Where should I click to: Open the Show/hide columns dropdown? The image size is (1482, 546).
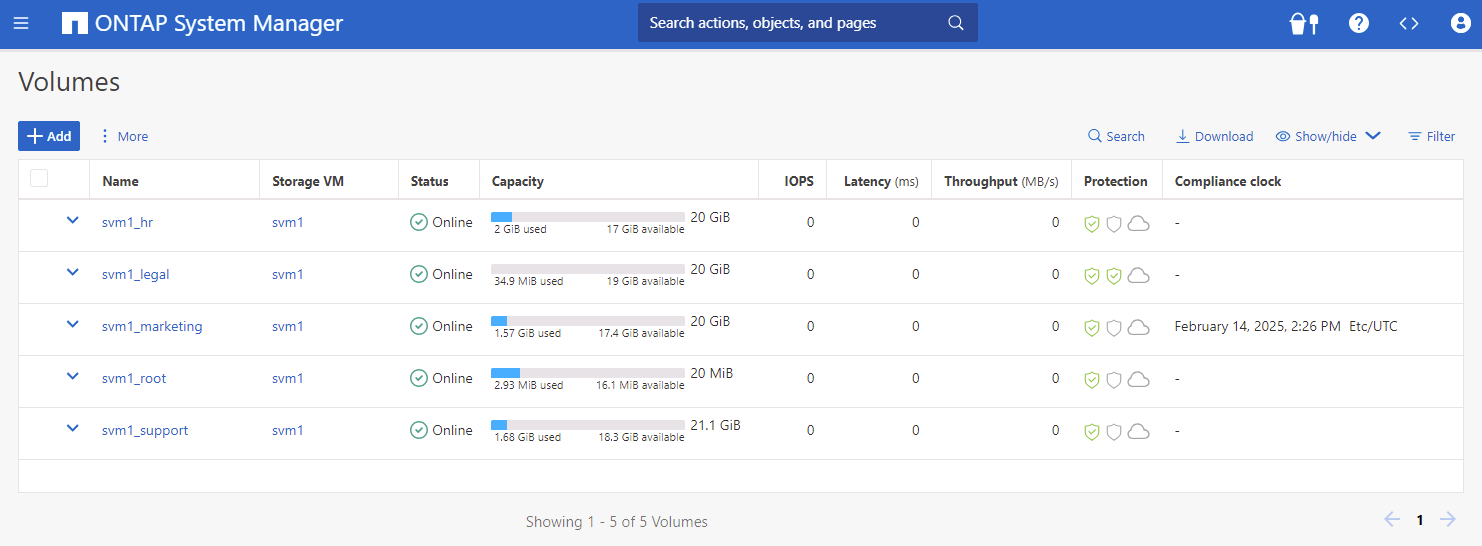click(1327, 136)
